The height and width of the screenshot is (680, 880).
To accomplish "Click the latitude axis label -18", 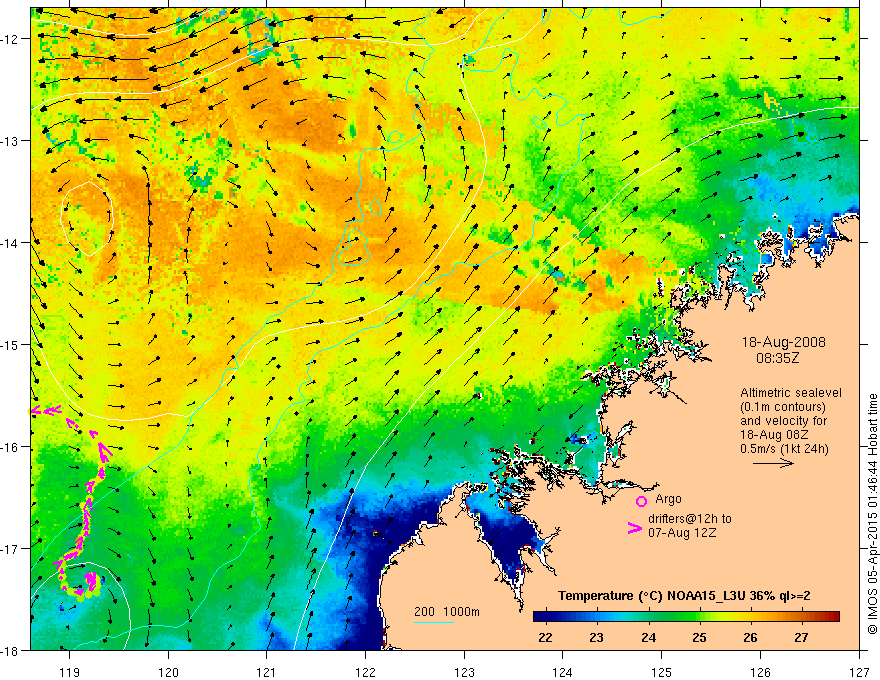I will [x=10, y=650].
